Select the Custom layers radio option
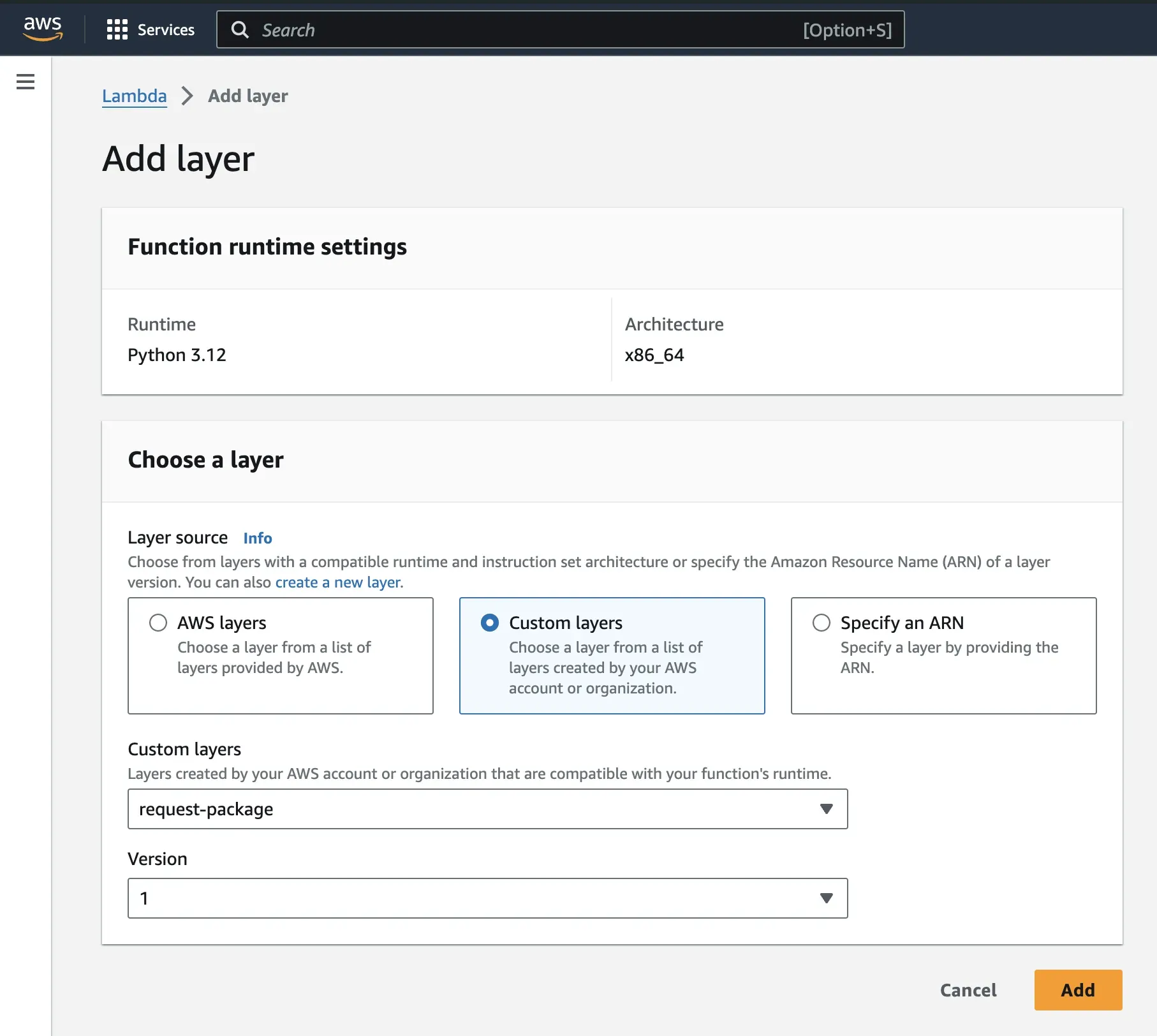1157x1036 pixels. [x=490, y=623]
